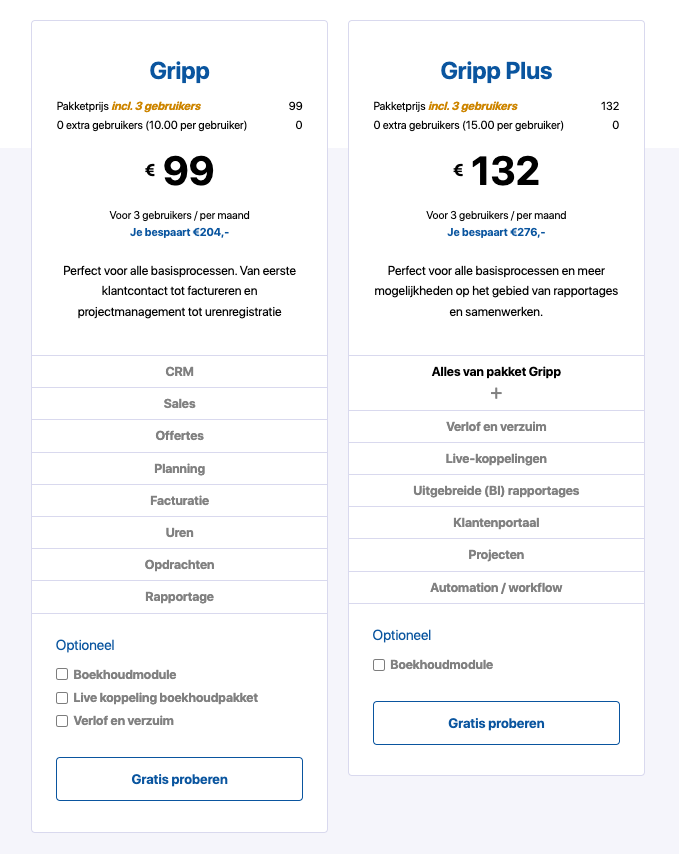Screen dimensions: 679x854
Task: Click the Planning feature row
Action: pos(179,468)
